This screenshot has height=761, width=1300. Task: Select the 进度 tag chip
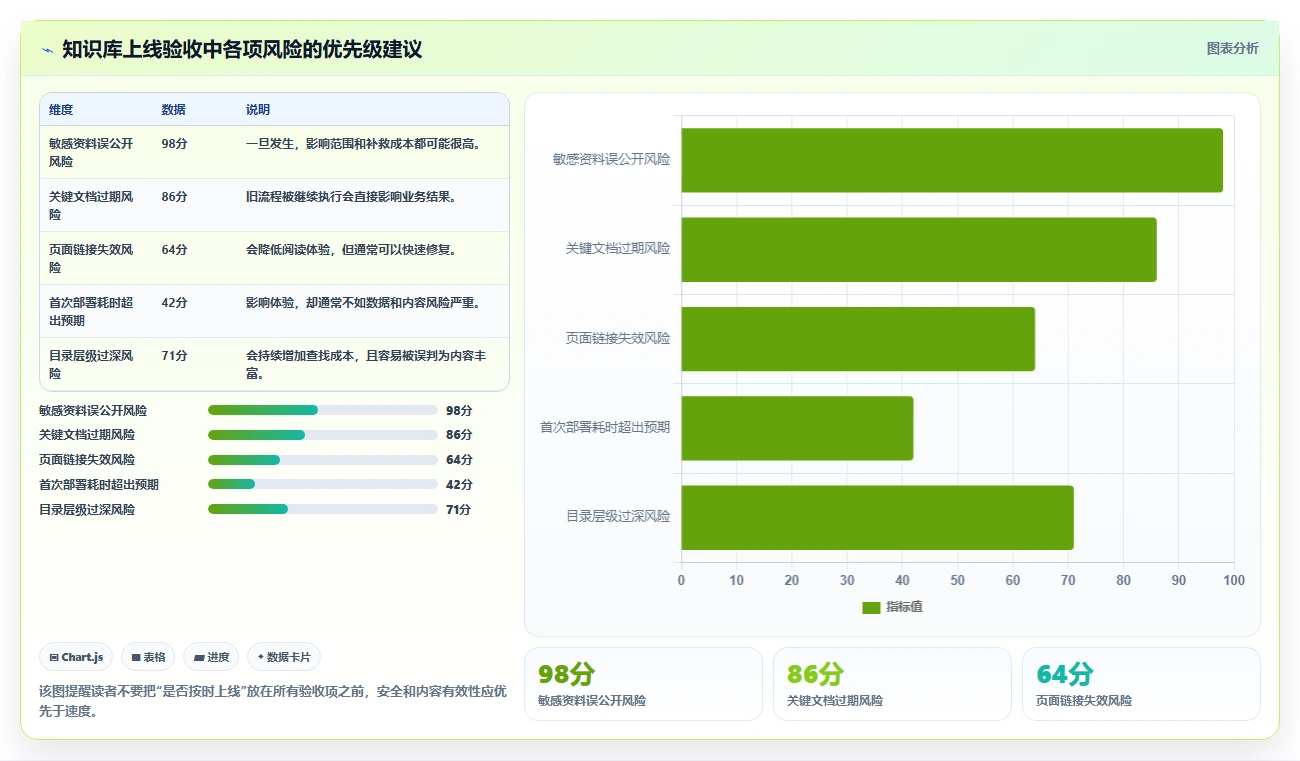coord(211,657)
